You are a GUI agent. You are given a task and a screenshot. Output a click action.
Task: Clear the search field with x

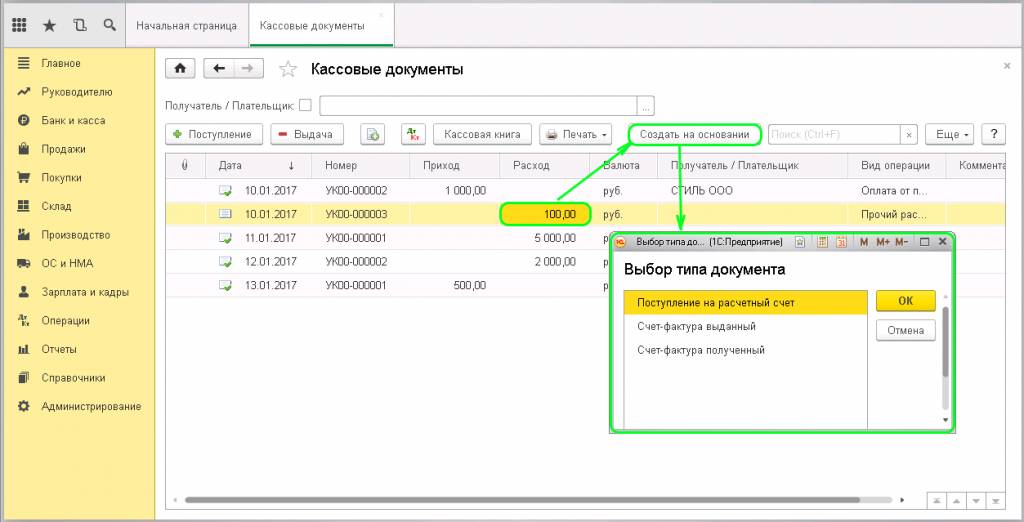[x=908, y=135]
